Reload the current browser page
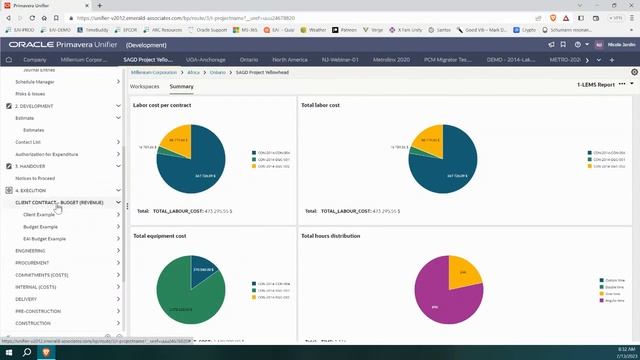This screenshot has width=640, height=360. tap(32, 18)
